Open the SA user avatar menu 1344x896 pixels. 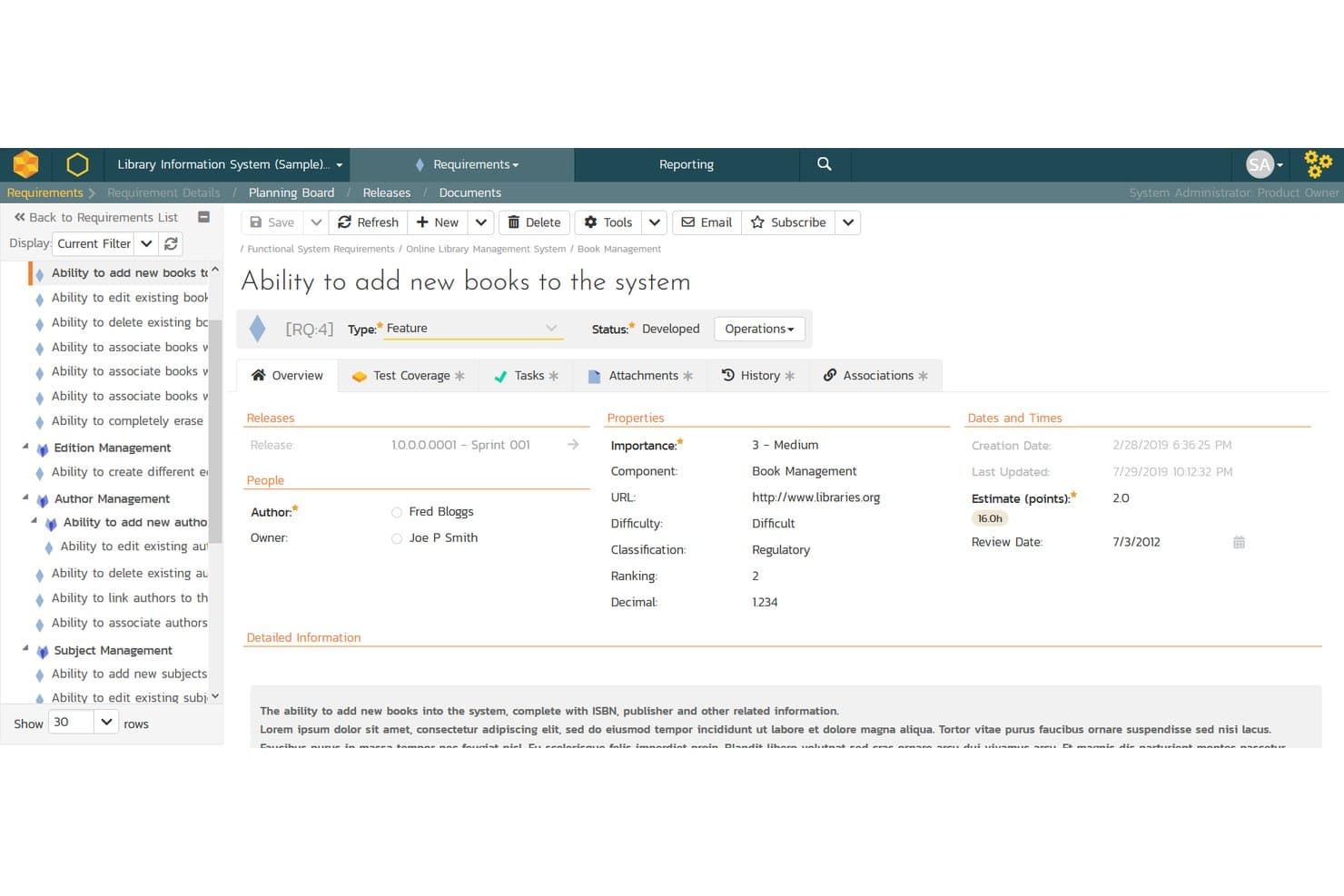(1264, 164)
